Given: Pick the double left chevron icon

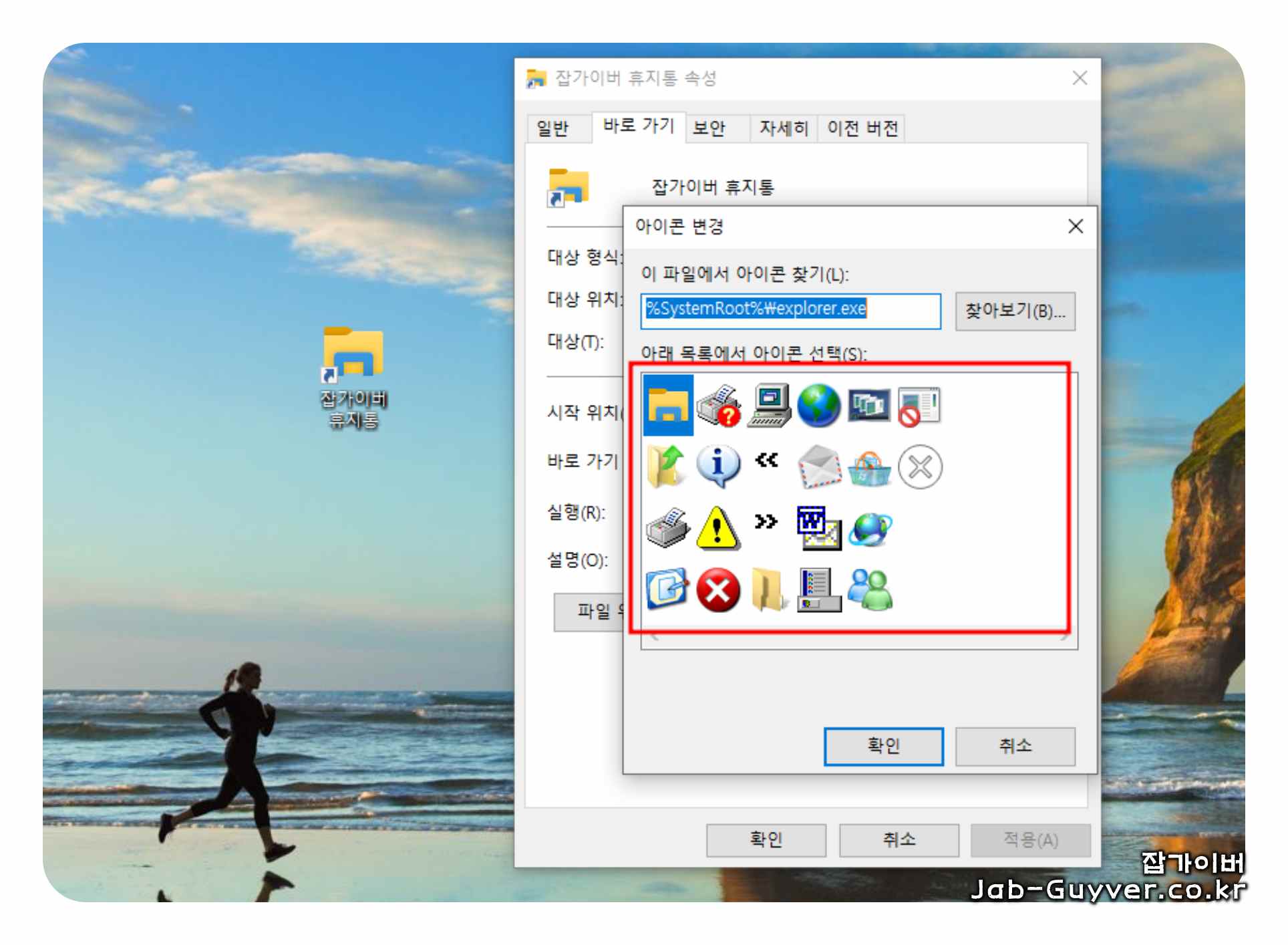Looking at the screenshot, I should 767,460.
